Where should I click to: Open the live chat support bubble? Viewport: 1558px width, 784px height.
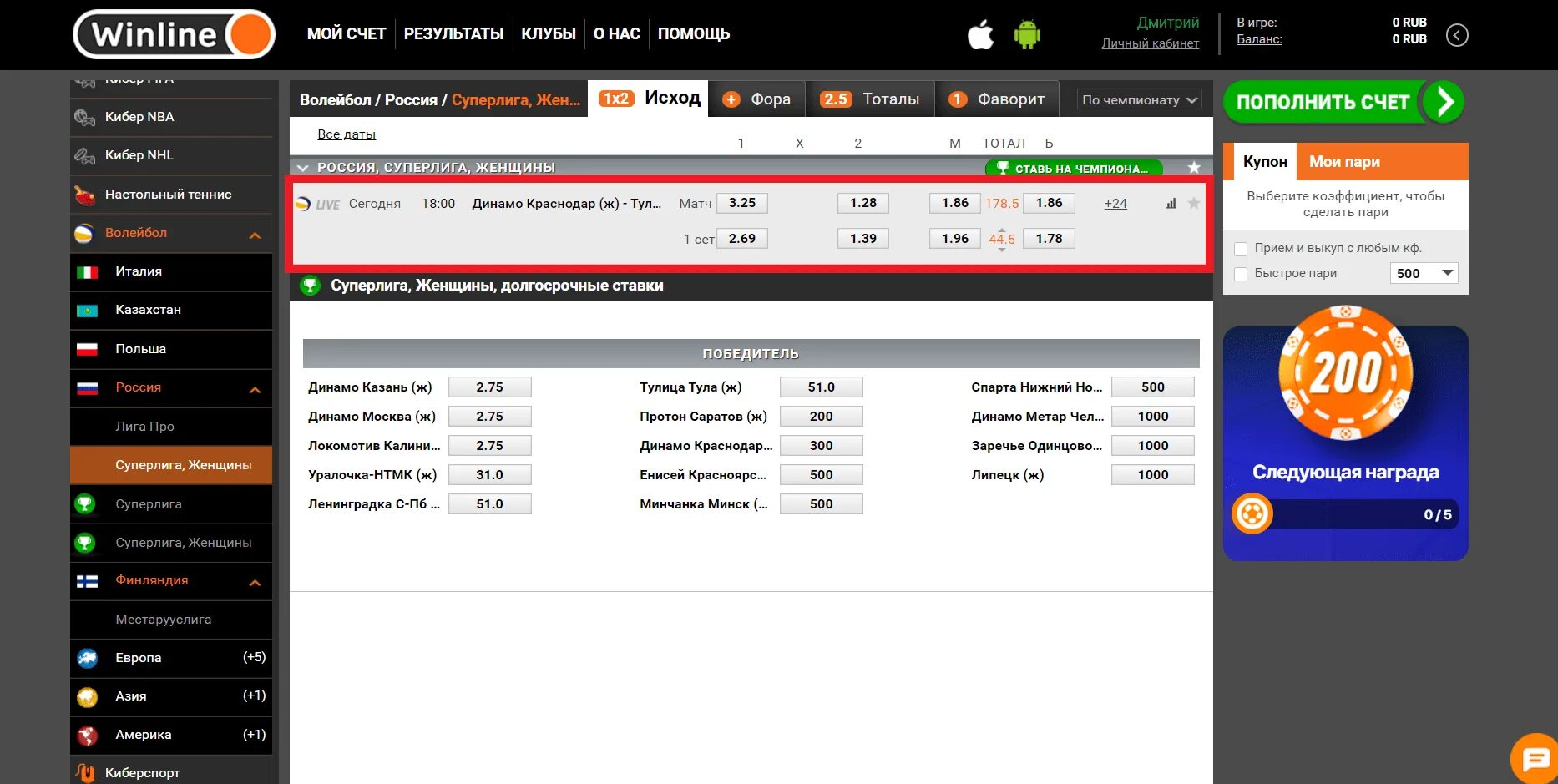pos(1535,758)
